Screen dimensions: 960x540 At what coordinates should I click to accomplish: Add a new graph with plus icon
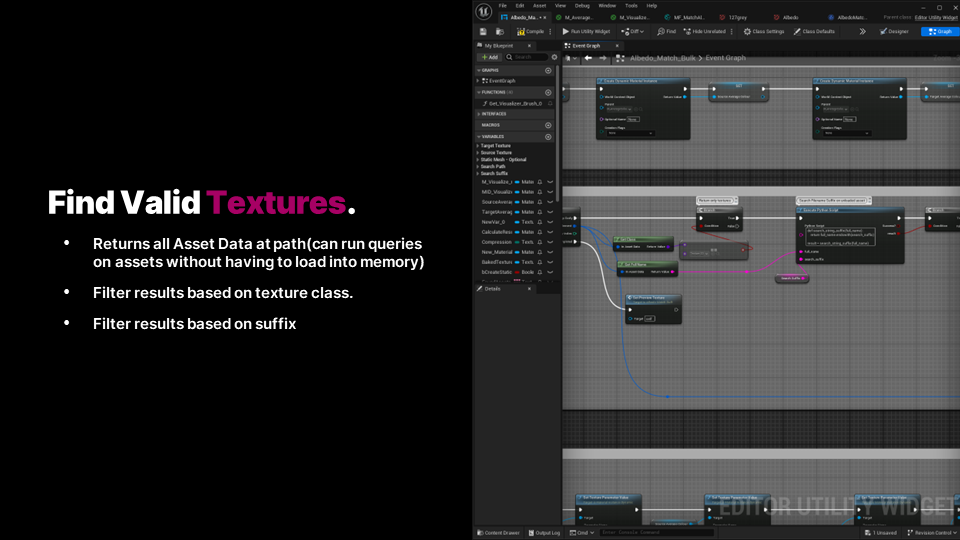(x=549, y=70)
